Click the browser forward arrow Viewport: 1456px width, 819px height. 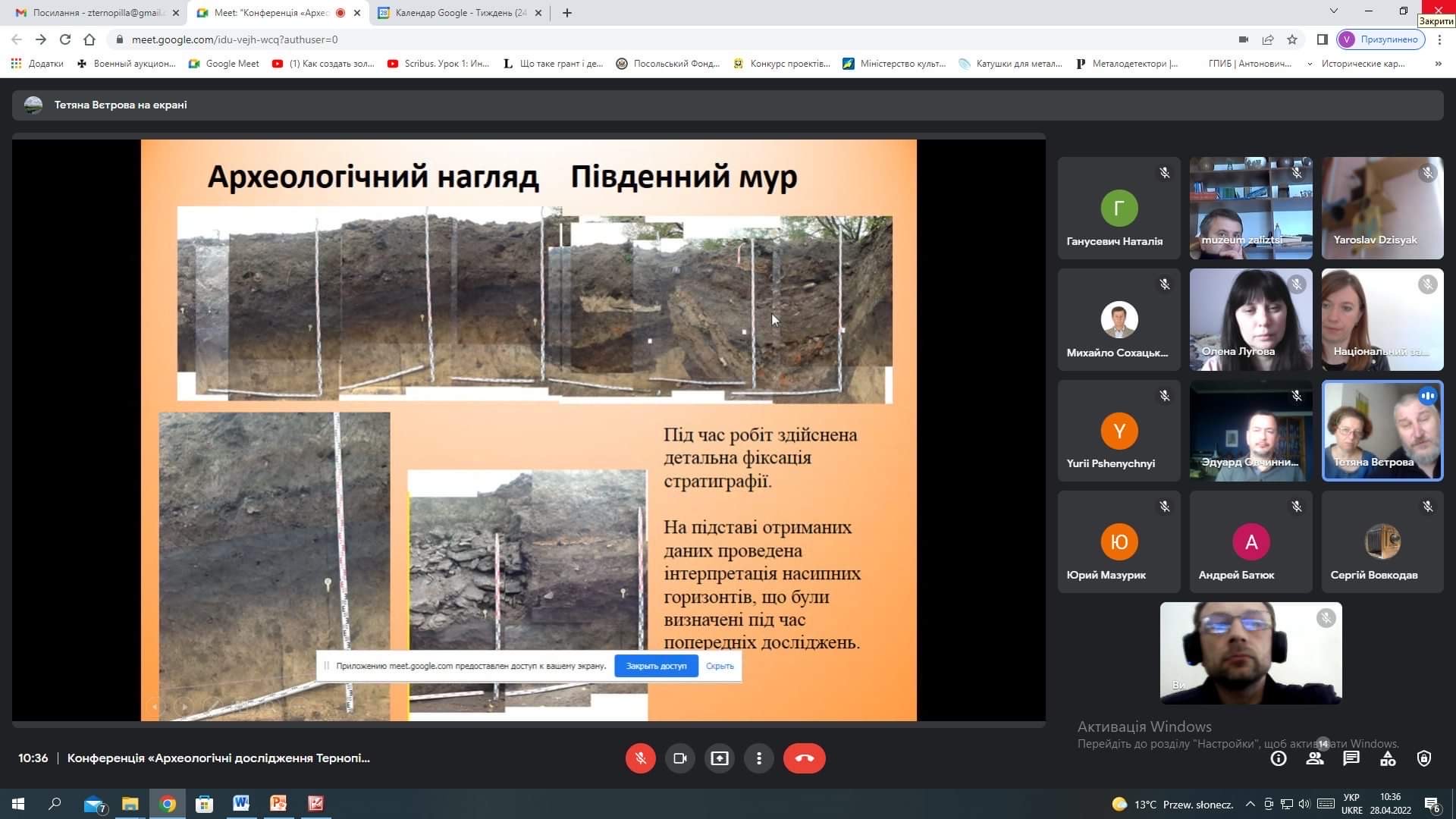coord(41,39)
